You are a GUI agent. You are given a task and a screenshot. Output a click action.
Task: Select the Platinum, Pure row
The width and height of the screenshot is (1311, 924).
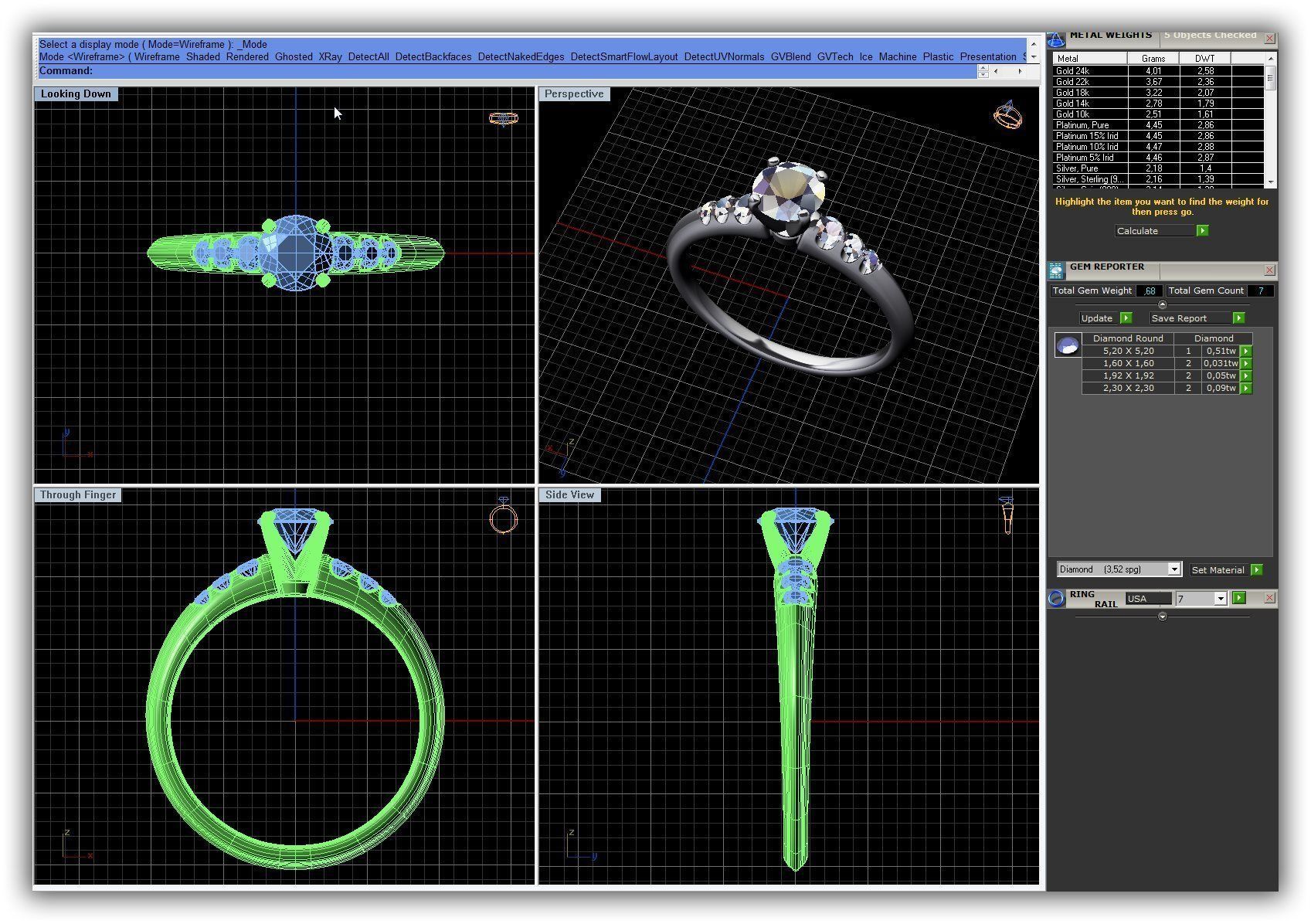(x=1158, y=124)
